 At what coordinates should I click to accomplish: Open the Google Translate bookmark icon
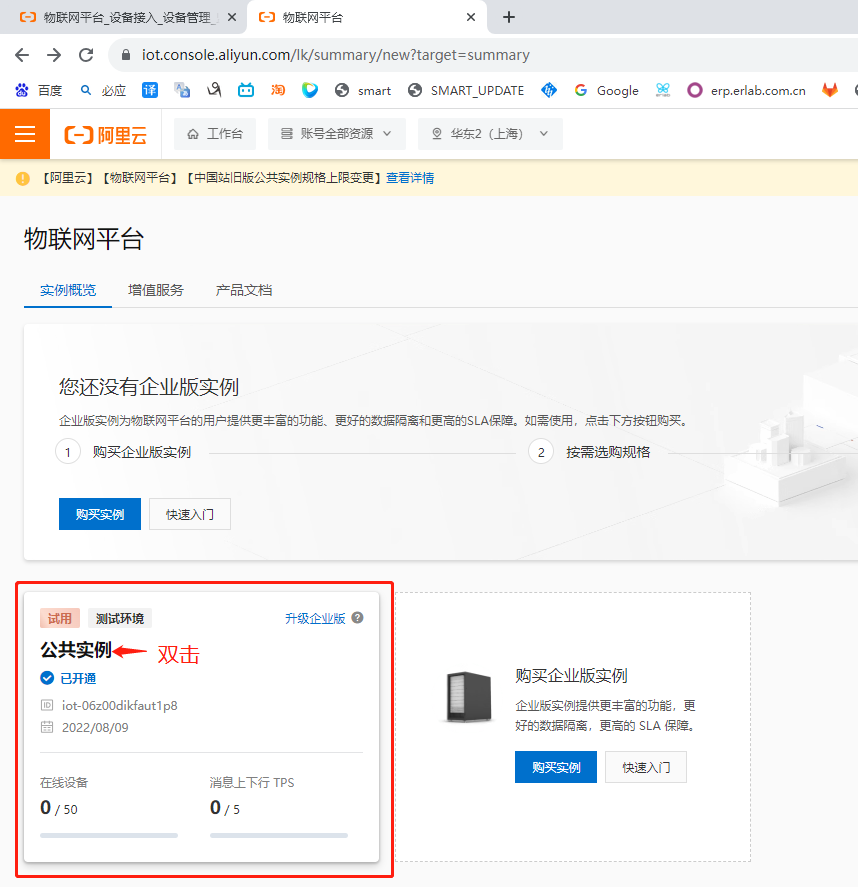[x=182, y=90]
